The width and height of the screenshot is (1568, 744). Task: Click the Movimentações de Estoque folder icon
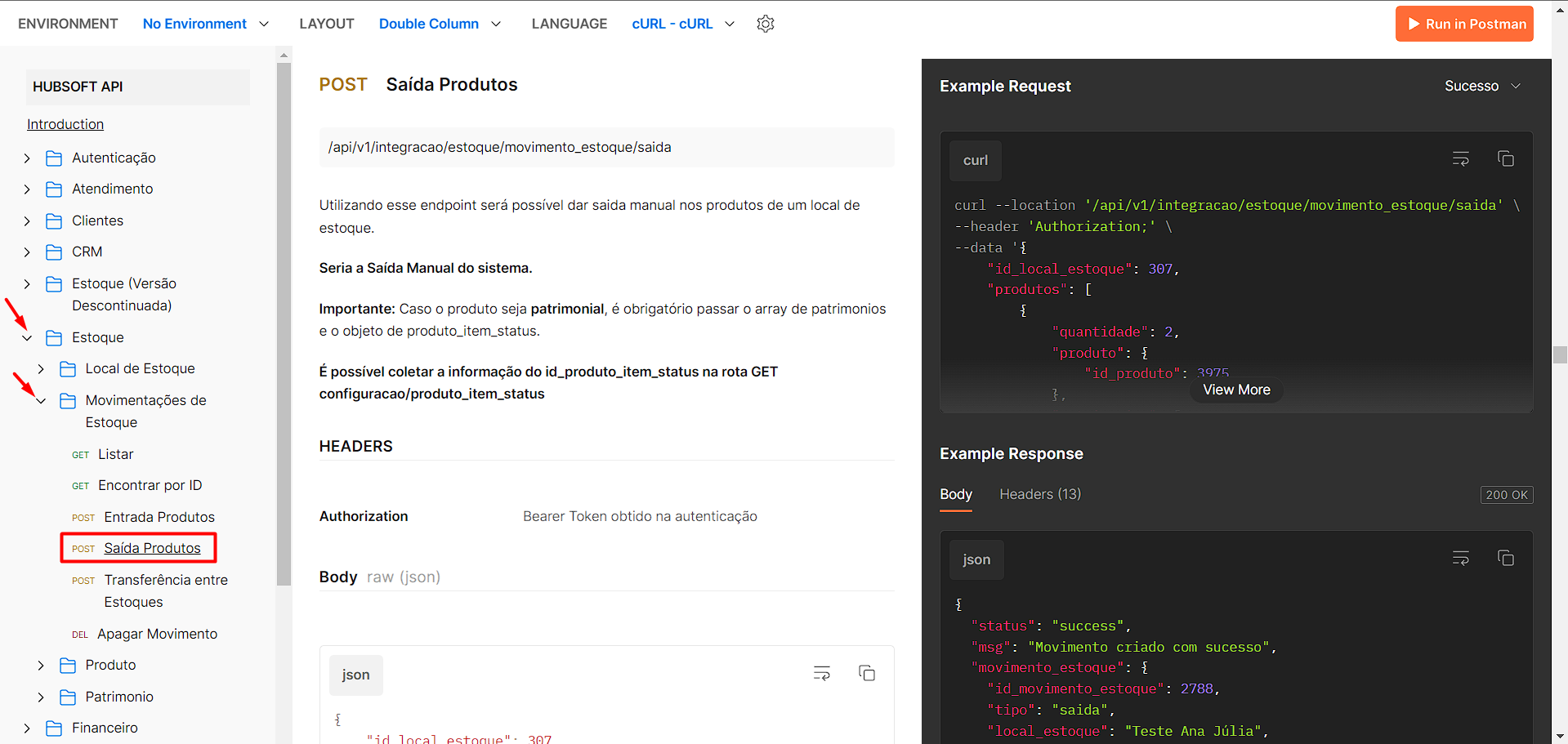tap(68, 401)
